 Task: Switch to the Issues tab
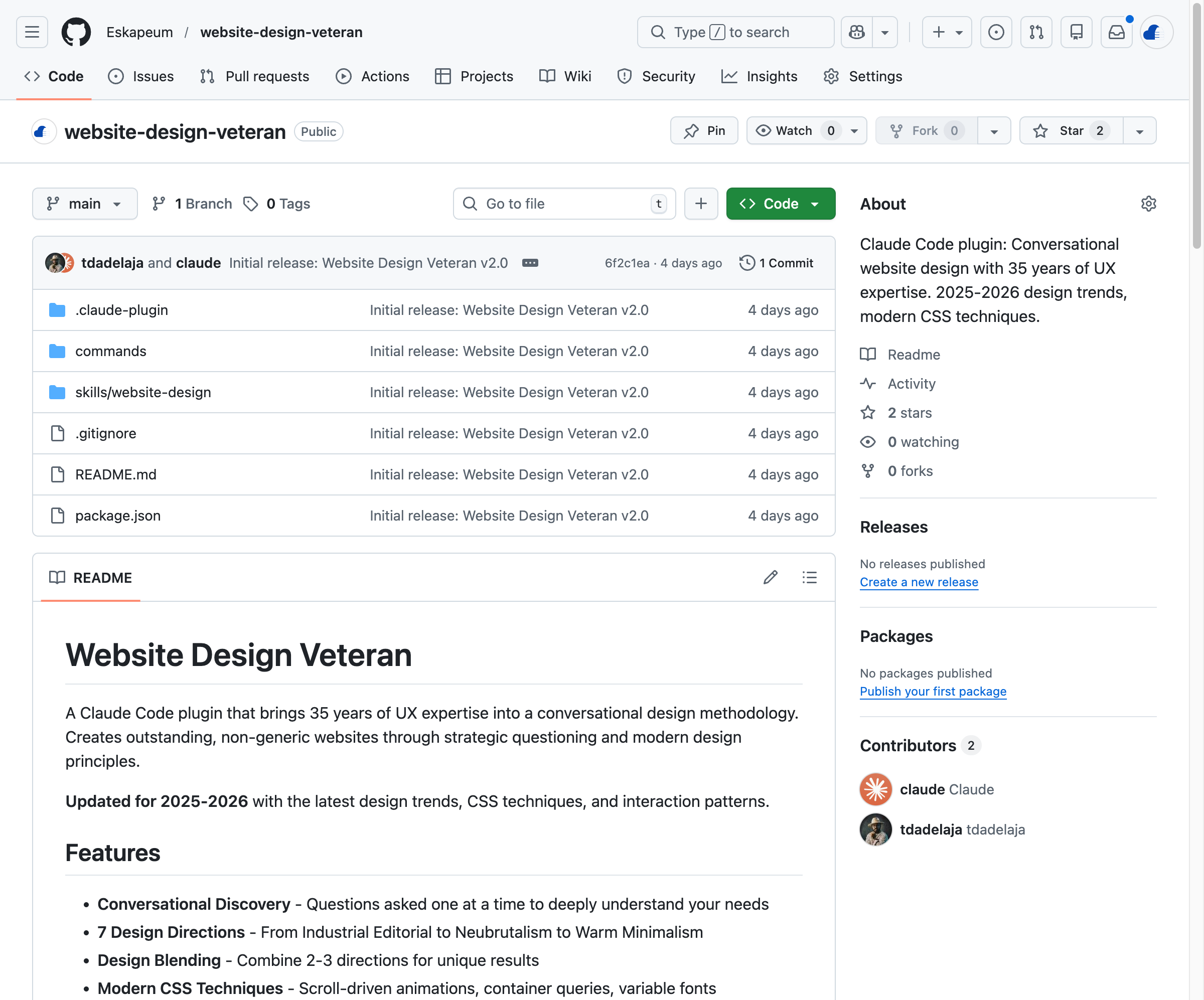click(x=141, y=76)
